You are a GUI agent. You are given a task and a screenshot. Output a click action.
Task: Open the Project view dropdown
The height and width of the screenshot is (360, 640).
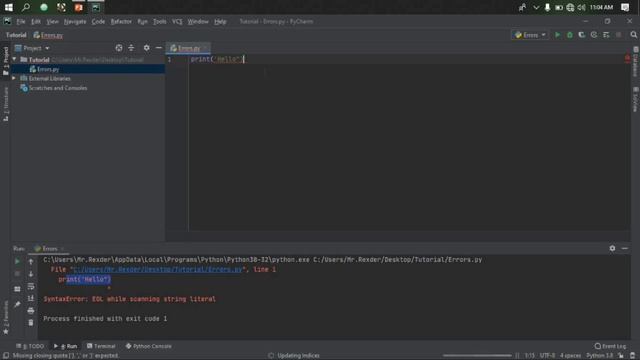coord(32,48)
